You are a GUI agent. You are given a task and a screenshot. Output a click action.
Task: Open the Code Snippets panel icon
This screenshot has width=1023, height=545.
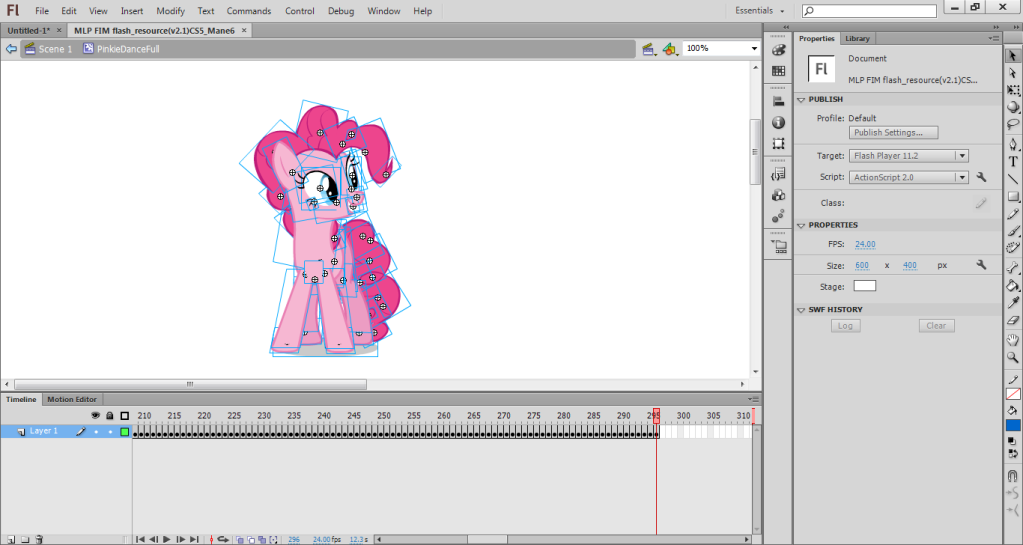point(778,174)
